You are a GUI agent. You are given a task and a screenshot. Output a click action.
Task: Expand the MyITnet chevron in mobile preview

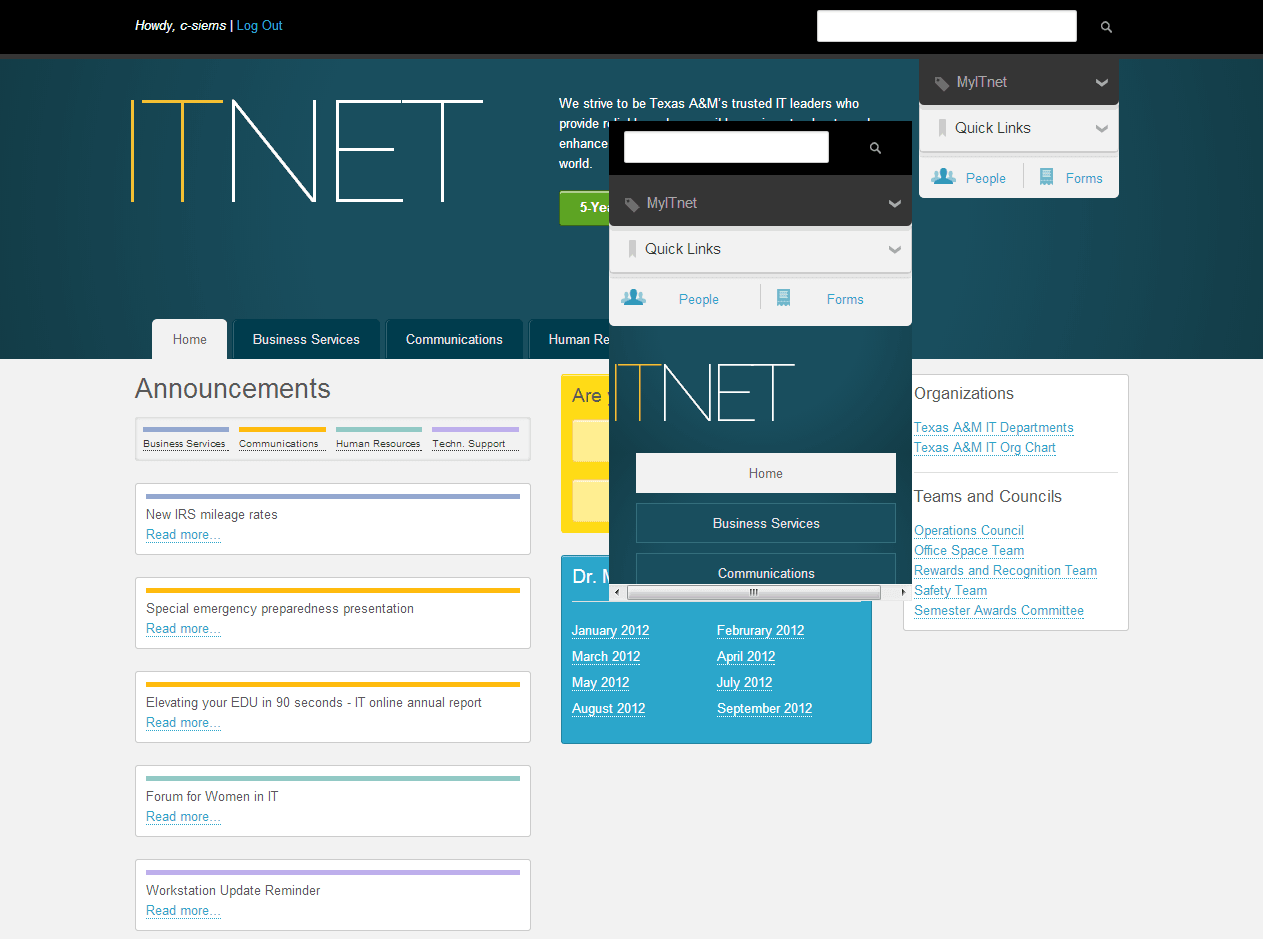click(x=894, y=204)
